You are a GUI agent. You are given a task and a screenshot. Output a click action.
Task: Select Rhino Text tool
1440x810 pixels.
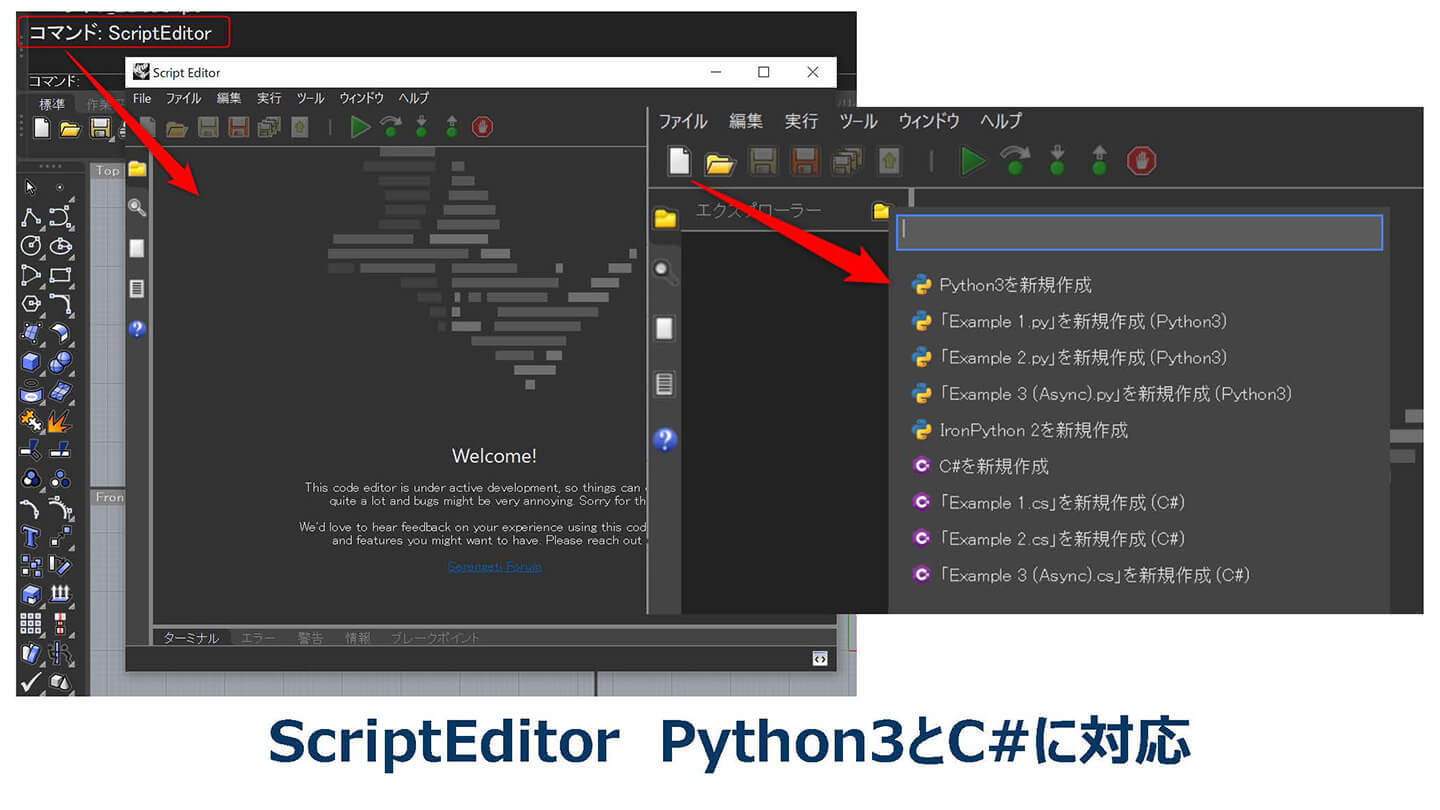pos(31,537)
